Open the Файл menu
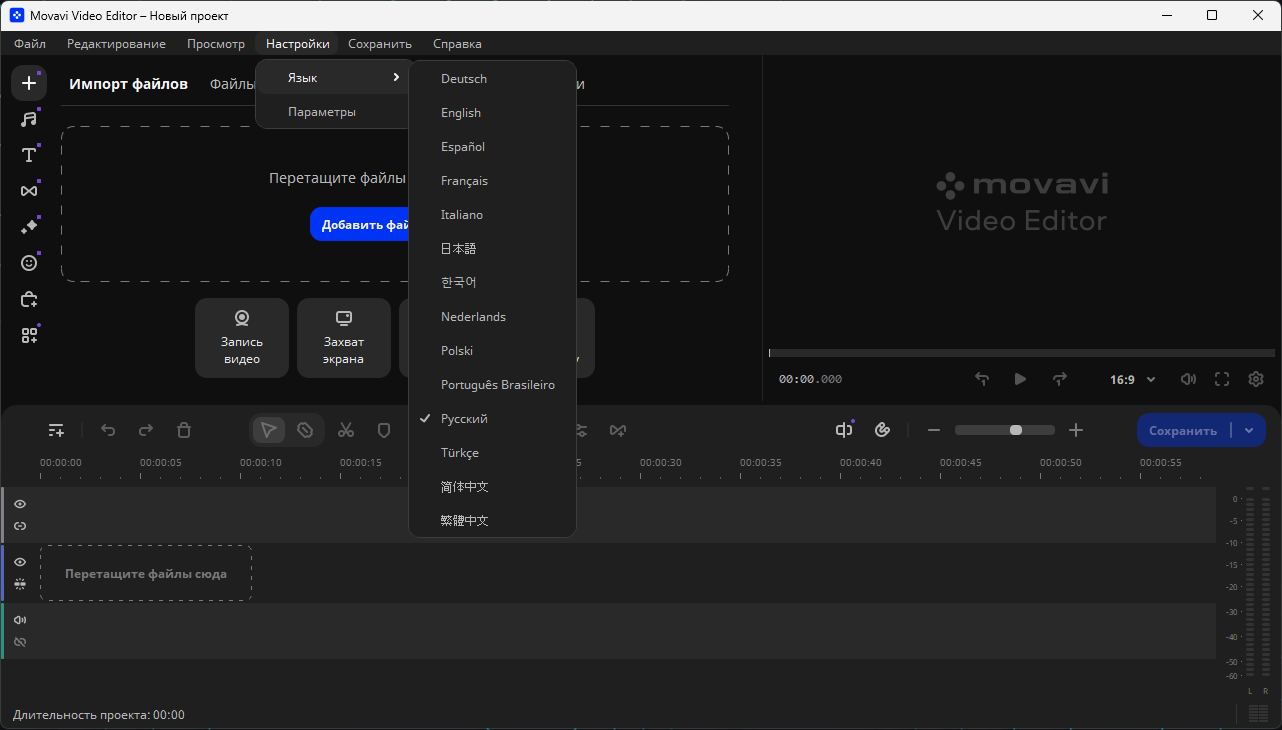1282x730 pixels. click(x=30, y=44)
